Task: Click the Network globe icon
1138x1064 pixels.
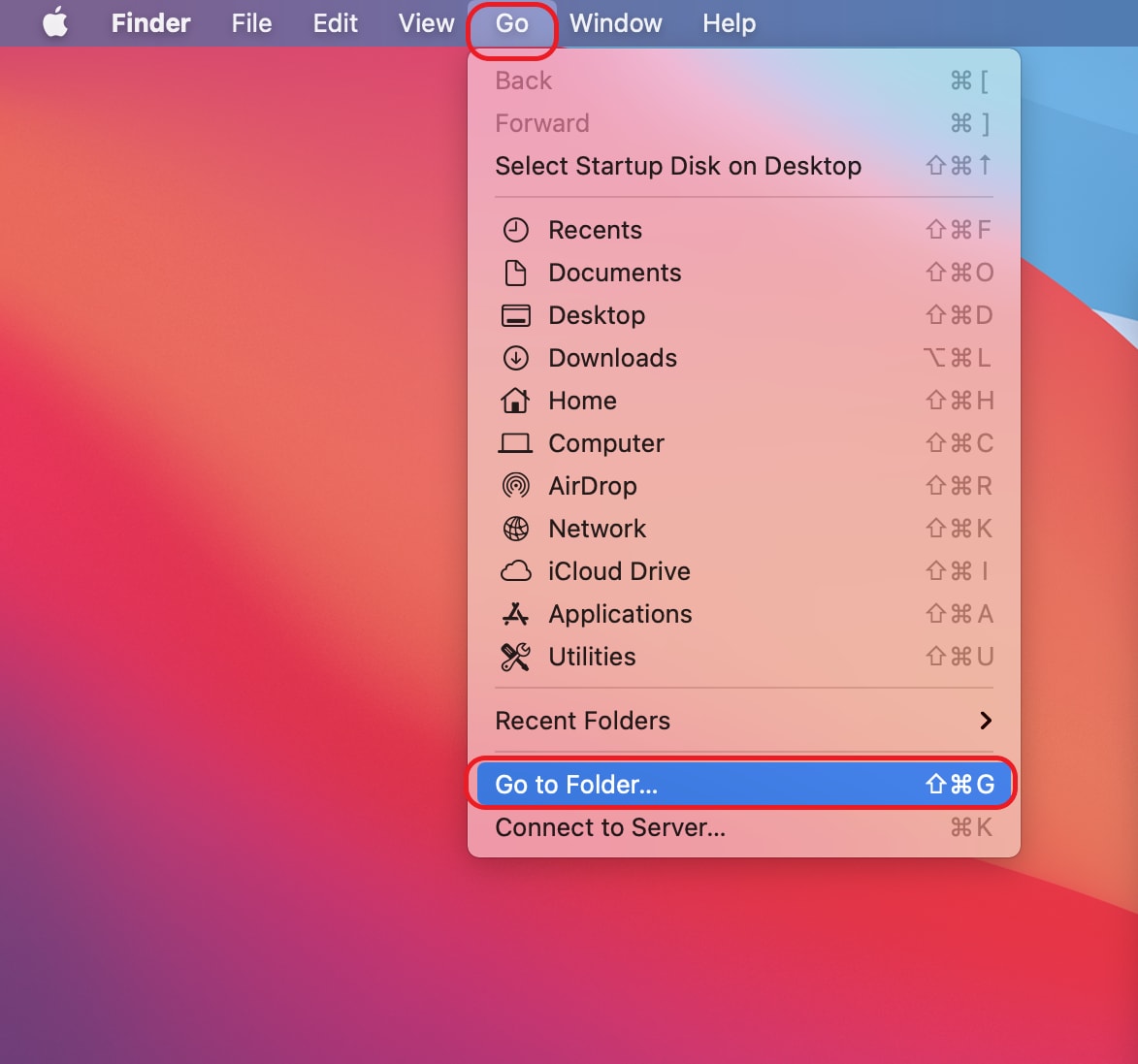Action: pos(515,529)
